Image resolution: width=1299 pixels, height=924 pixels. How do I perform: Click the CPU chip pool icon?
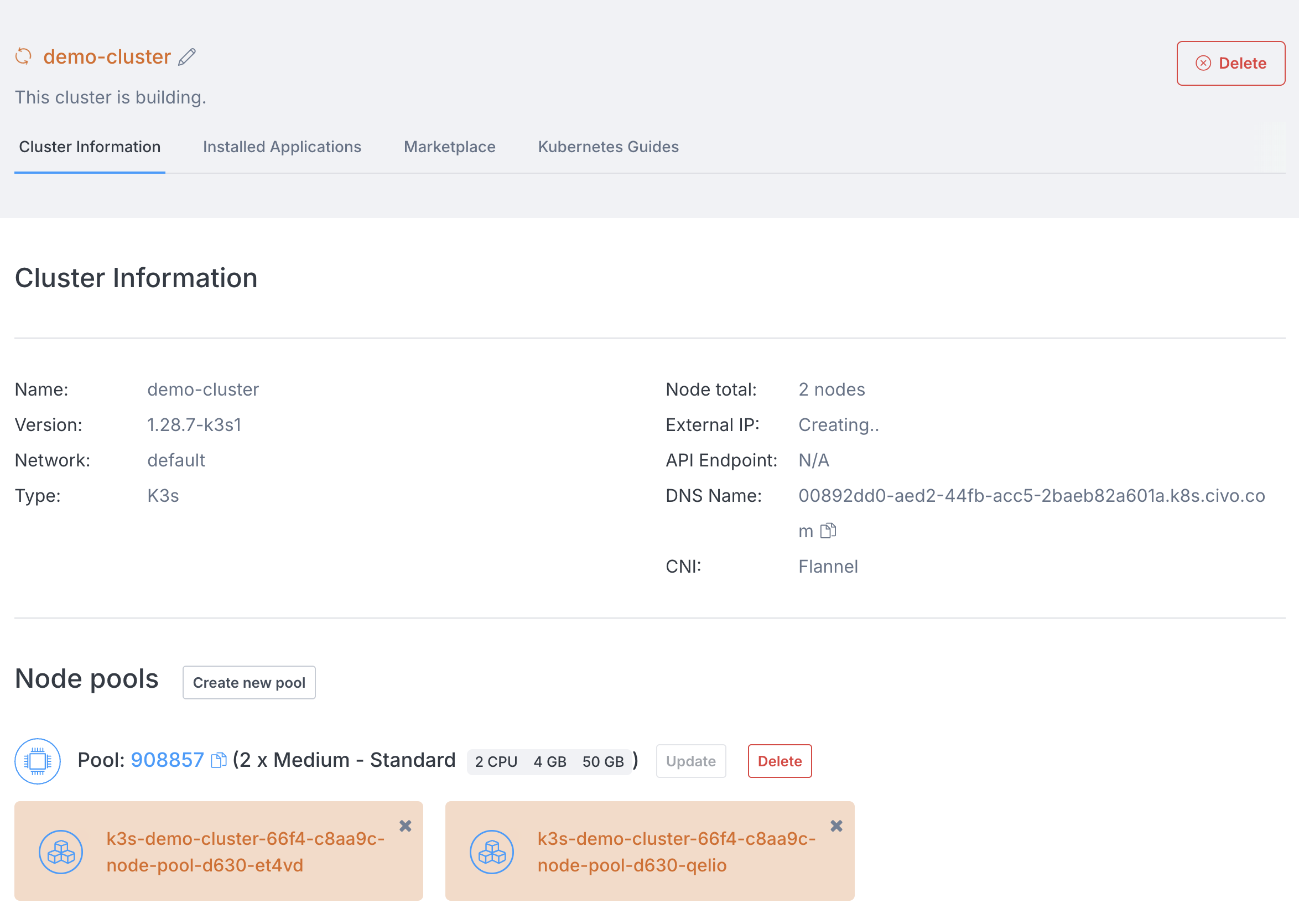(x=38, y=761)
